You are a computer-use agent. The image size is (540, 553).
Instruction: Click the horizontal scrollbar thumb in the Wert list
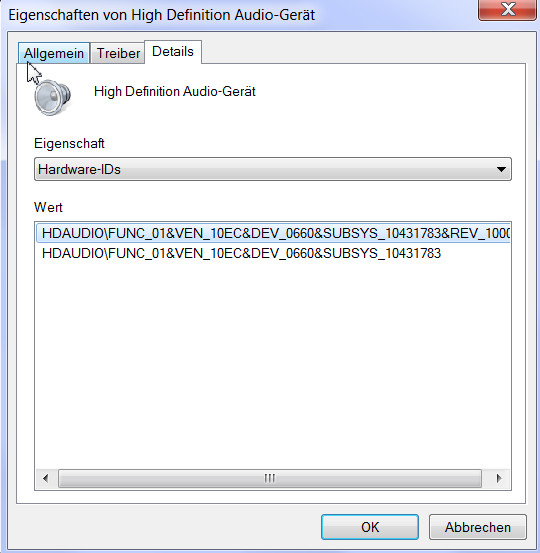[x=270, y=479]
